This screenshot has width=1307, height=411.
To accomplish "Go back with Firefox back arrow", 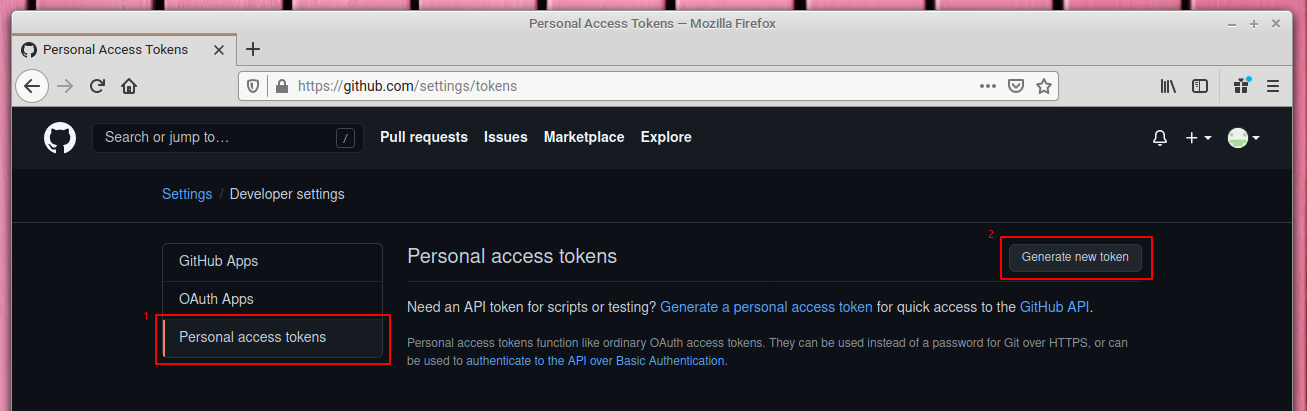I will click(32, 86).
